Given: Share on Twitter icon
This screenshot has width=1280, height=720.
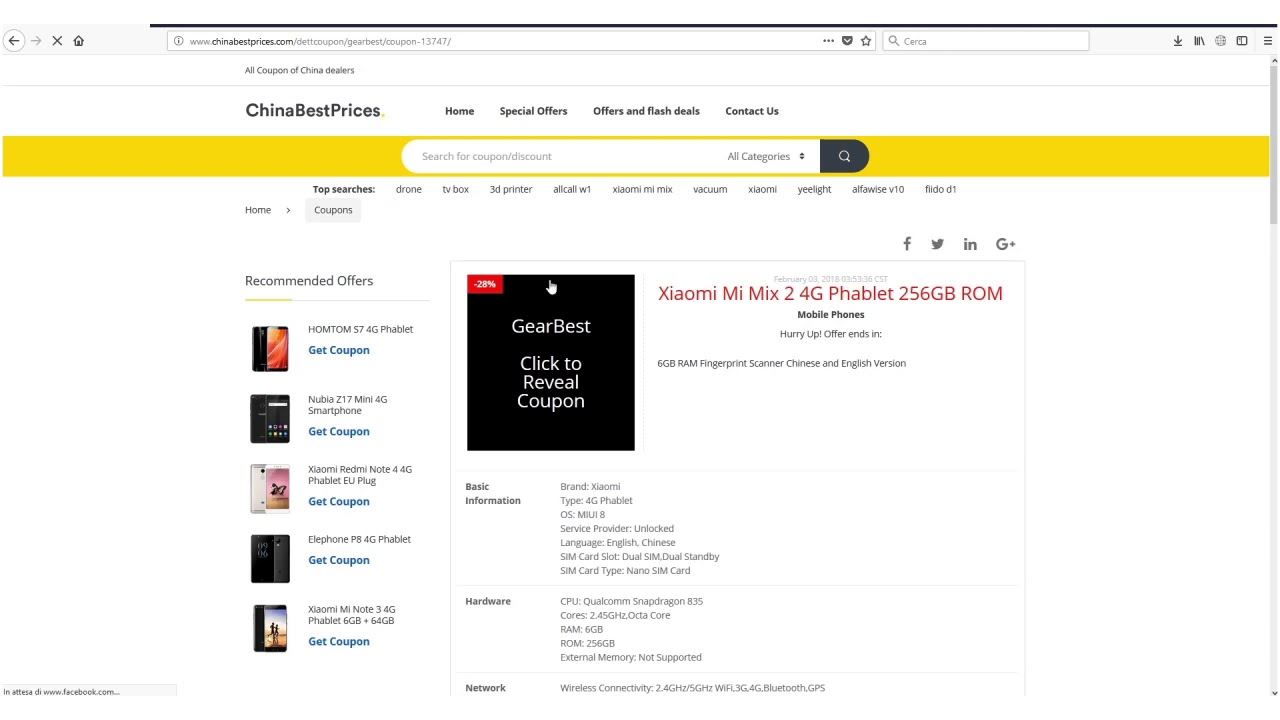Looking at the screenshot, I should click(x=937, y=244).
